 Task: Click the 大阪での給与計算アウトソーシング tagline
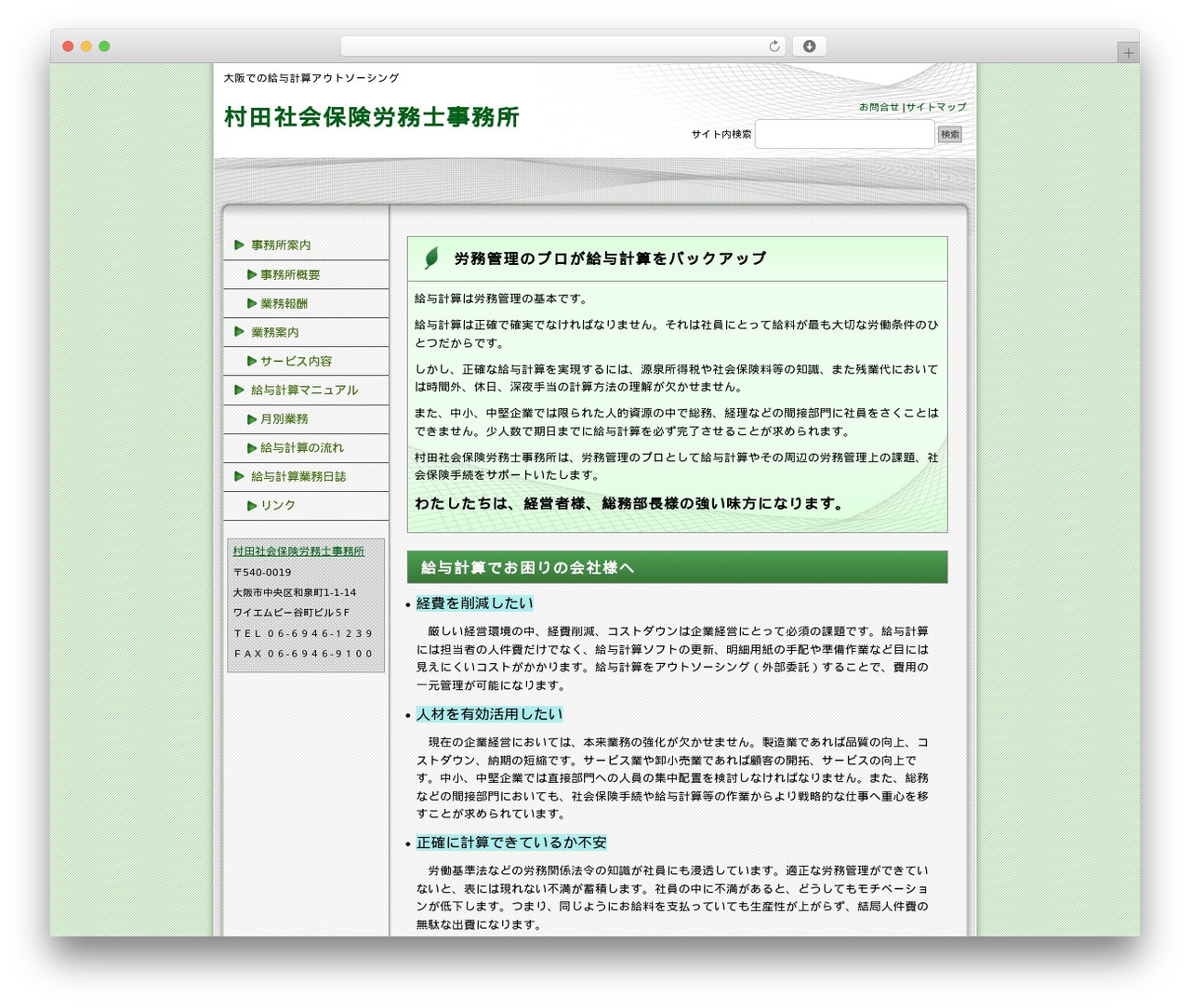311,78
